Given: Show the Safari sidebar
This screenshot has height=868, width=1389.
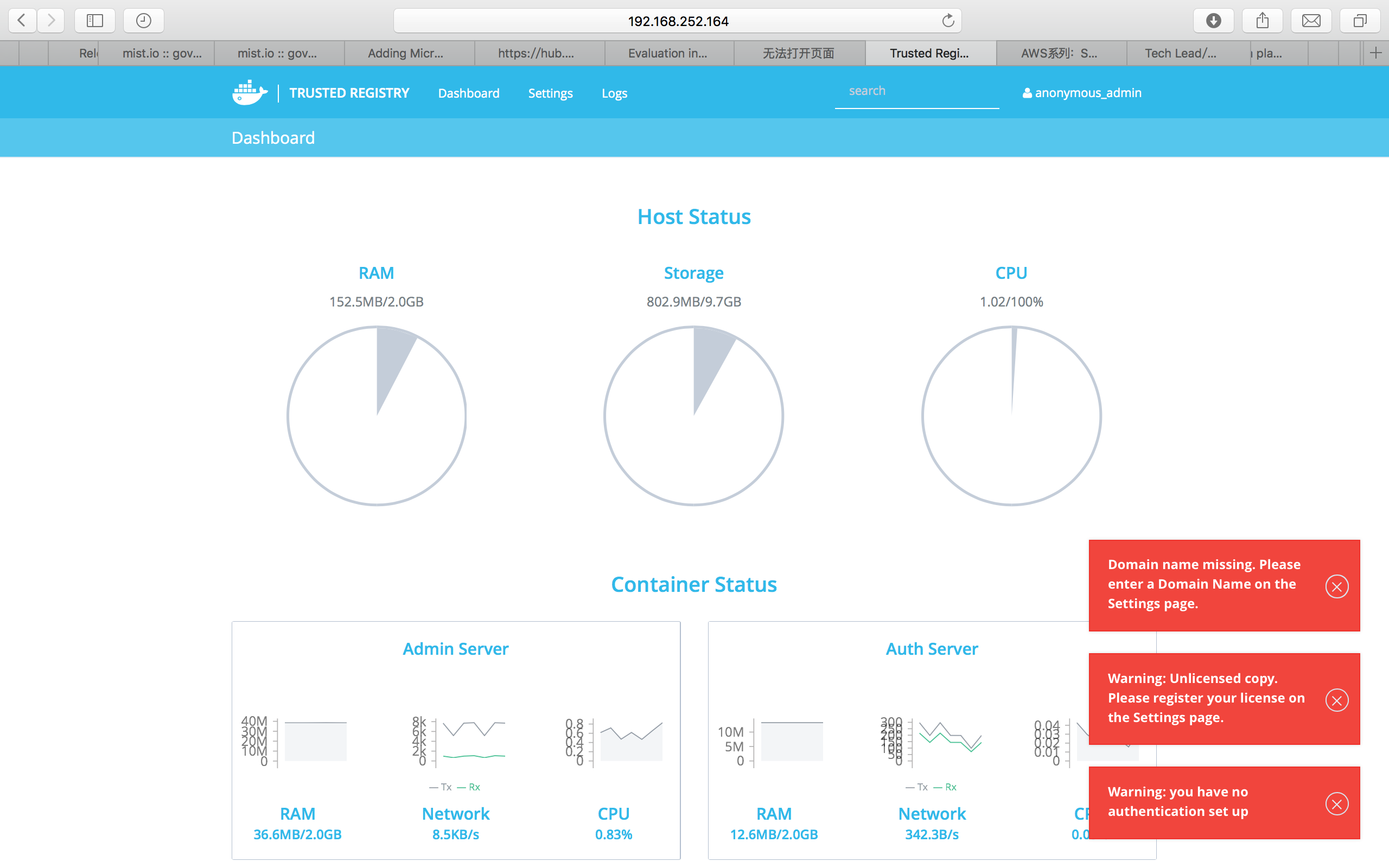Looking at the screenshot, I should click(95, 21).
